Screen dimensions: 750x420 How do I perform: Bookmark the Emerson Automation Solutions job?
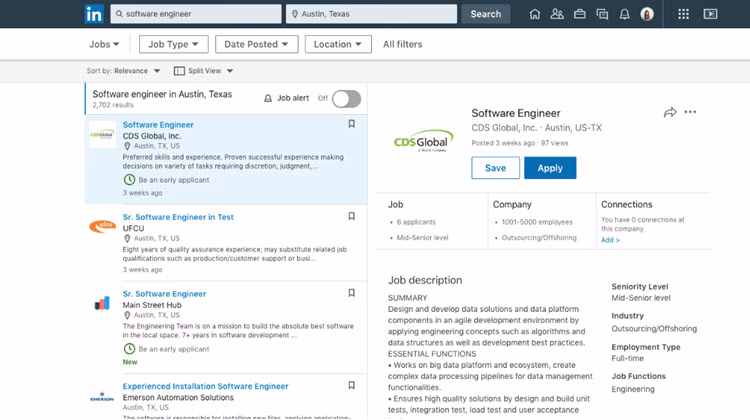352,385
